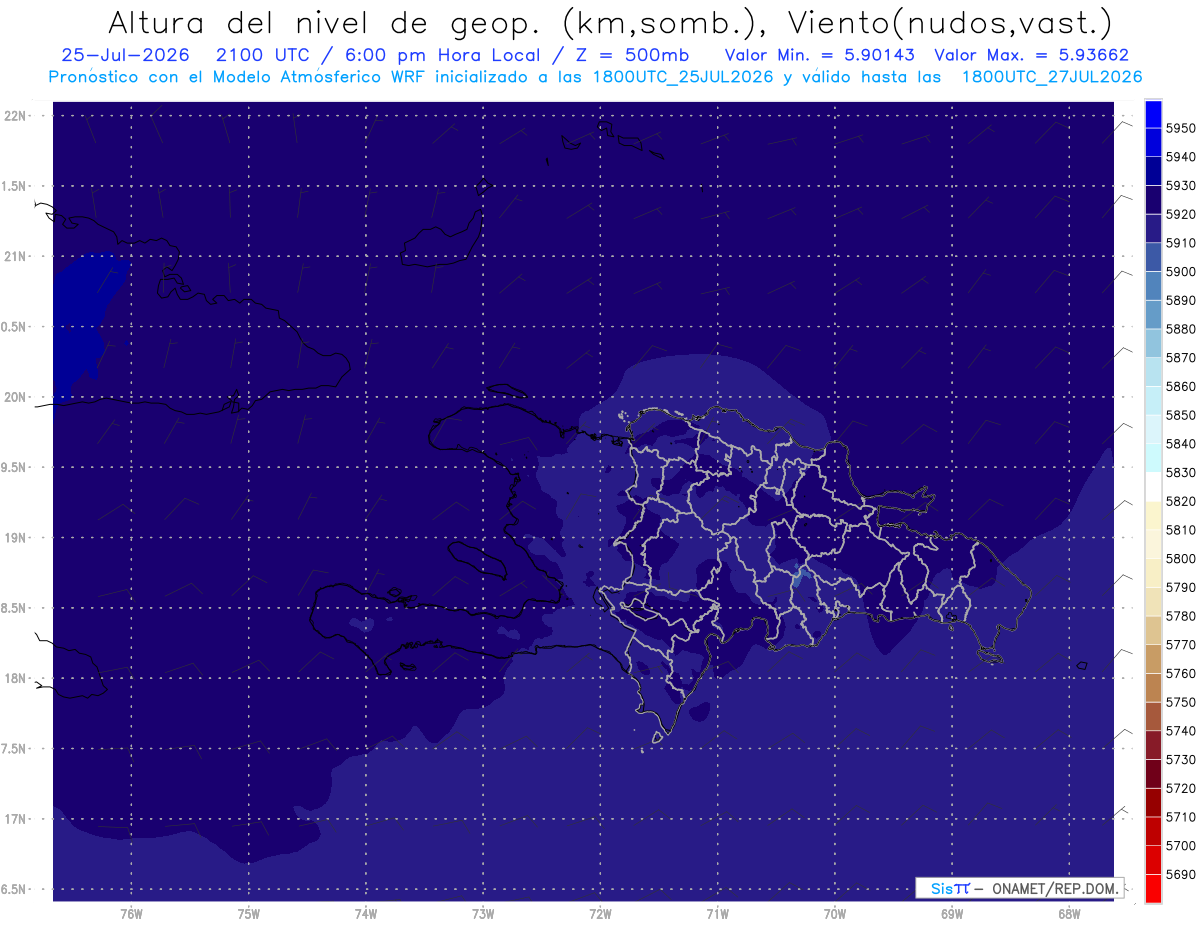
Task: Click the '5870' color bar label
Action: 1181,357
